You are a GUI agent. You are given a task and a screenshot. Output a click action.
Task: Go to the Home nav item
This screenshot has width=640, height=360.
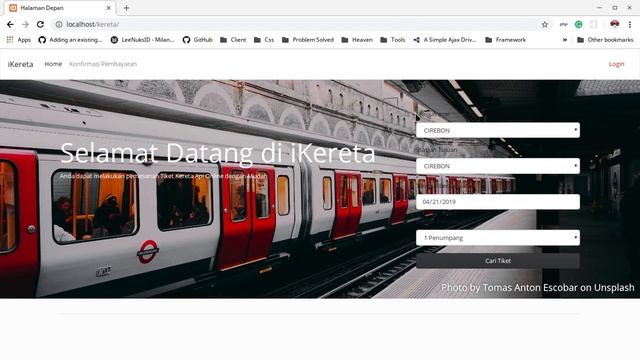(x=53, y=64)
